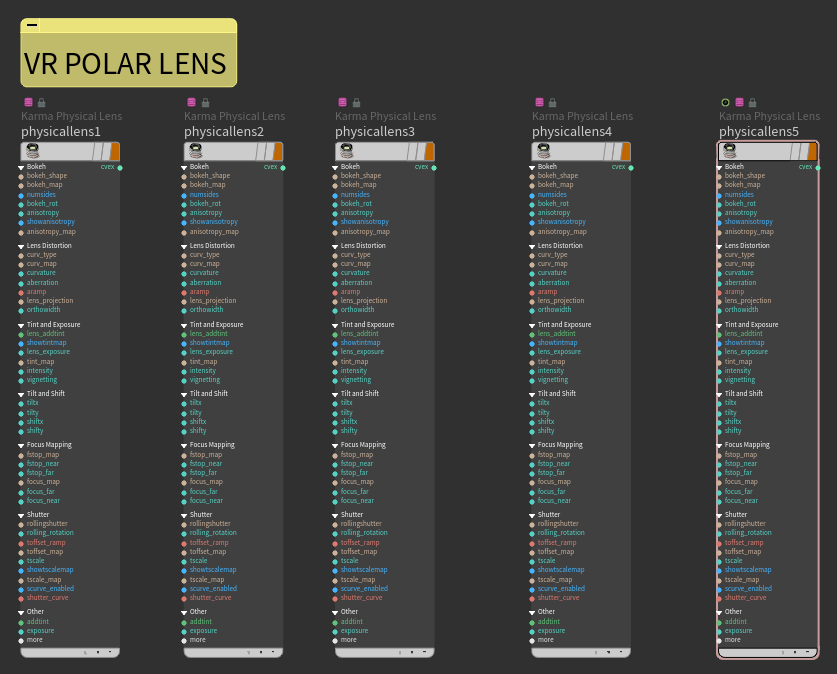Click the physicallens1 Karma lens node icon
Screen dimensions: 837x674
[30, 151]
